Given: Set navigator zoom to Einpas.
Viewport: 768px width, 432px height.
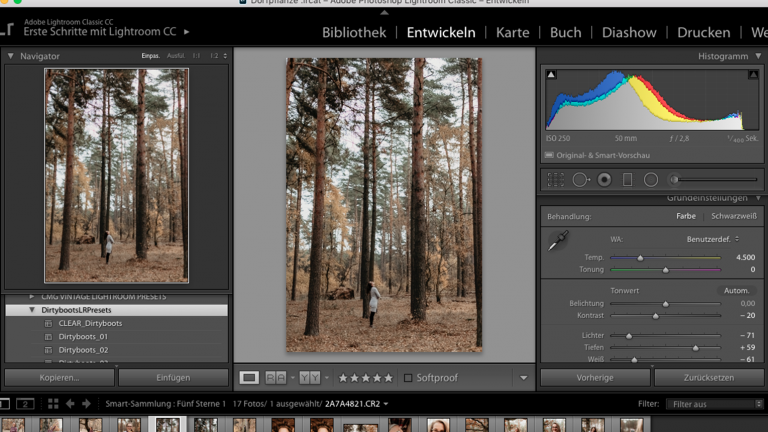Looking at the screenshot, I should tap(150, 56).
